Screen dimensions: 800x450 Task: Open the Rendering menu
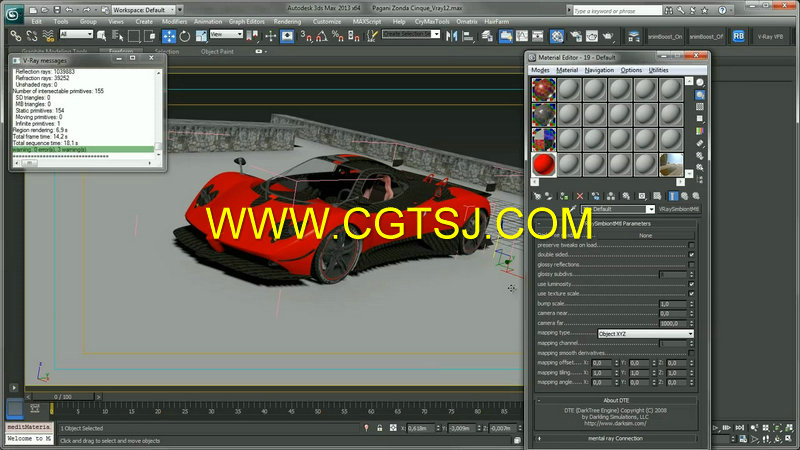(x=287, y=22)
